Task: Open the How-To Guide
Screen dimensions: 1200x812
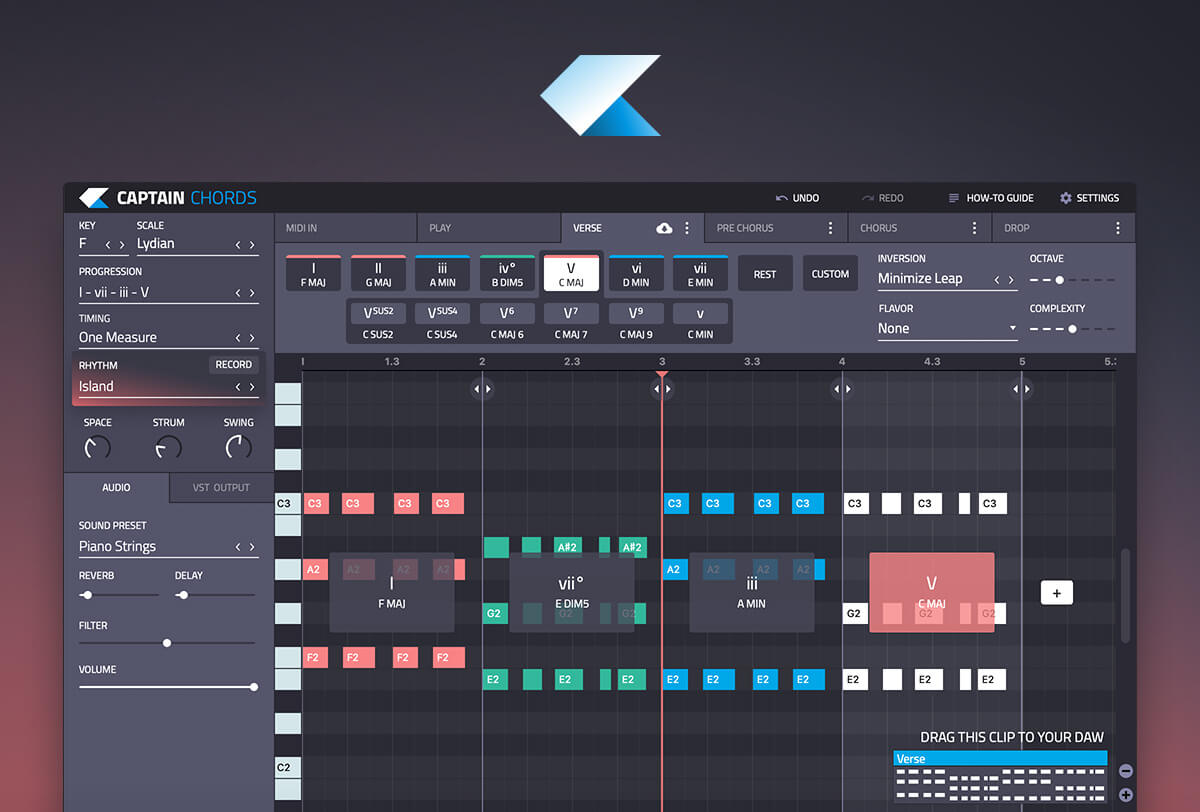Action: point(991,198)
